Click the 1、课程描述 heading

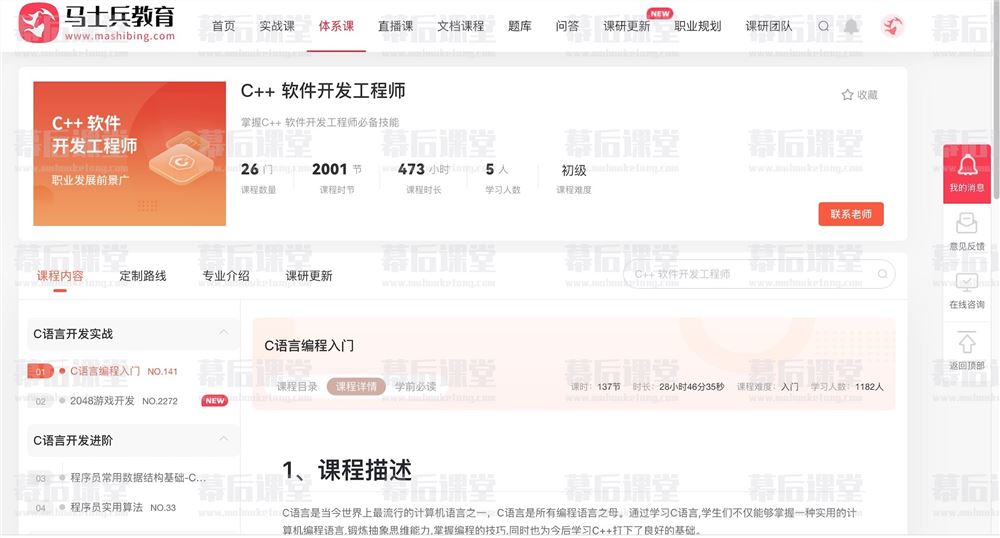(347, 470)
